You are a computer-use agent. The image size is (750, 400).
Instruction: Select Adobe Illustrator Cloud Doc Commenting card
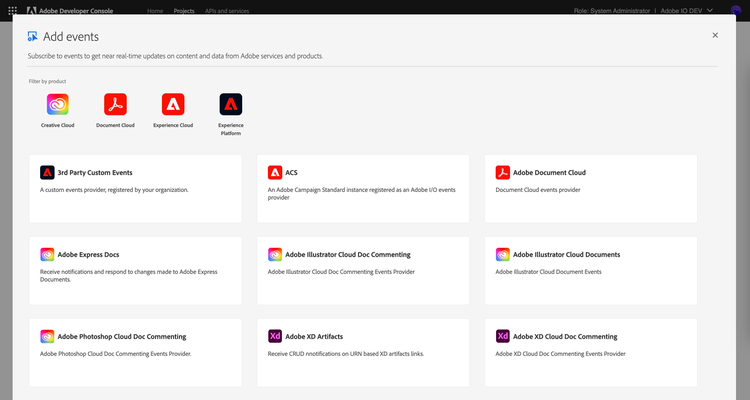pos(363,270)
